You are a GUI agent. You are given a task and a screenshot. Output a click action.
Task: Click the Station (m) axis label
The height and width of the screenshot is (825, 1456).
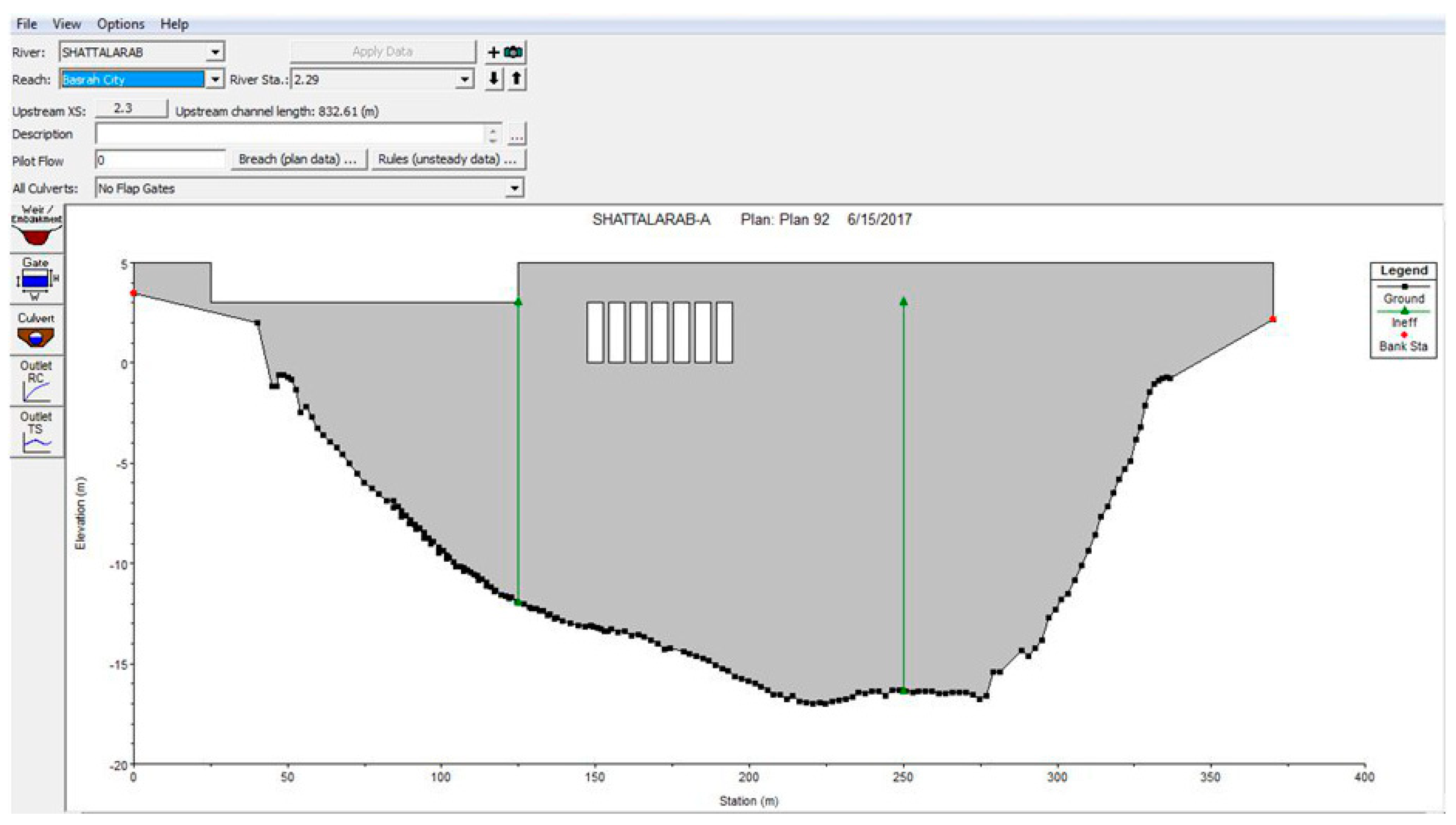pyautogui.click(x=749, y=800)
